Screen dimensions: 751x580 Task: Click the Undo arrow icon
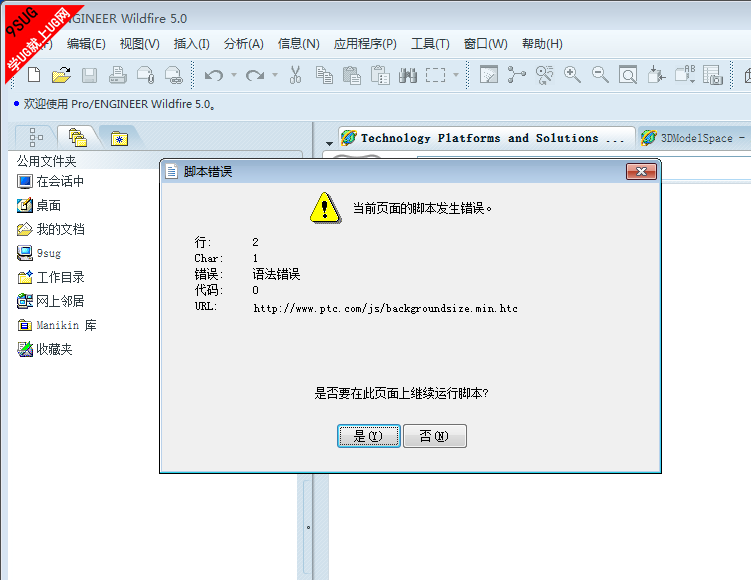[x=214, y=75]
